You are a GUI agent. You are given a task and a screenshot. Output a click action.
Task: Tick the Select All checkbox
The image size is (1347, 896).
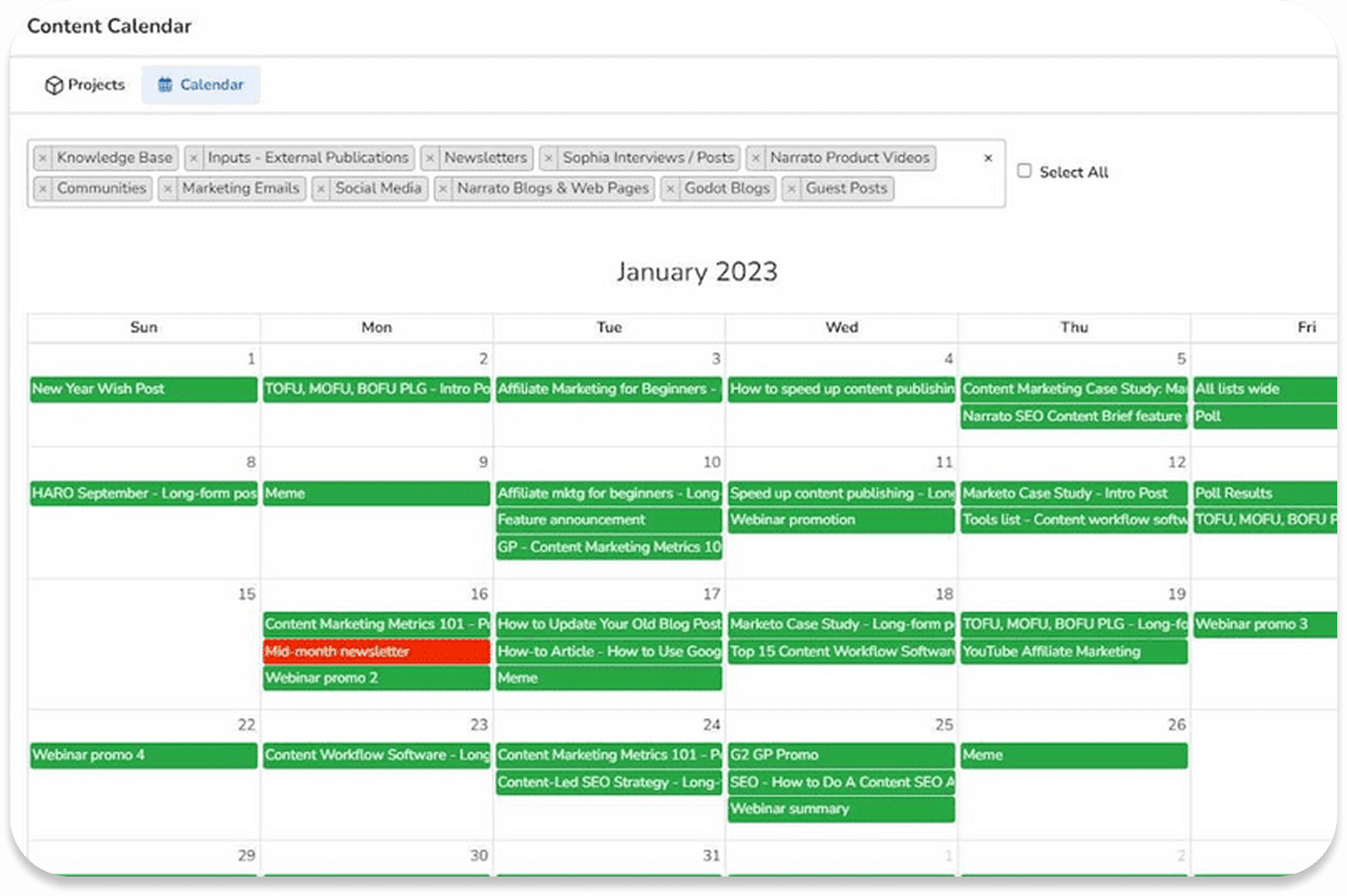click(1024, 171)
